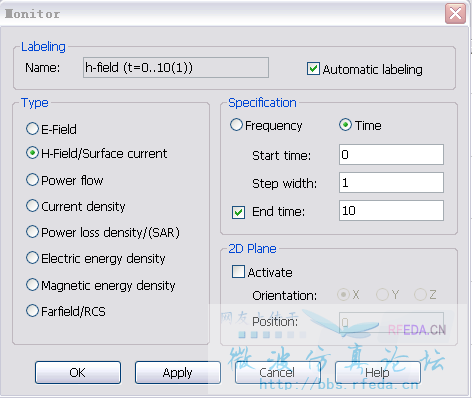
Task: Cancel the Monitor dialog
Action: 278,373
